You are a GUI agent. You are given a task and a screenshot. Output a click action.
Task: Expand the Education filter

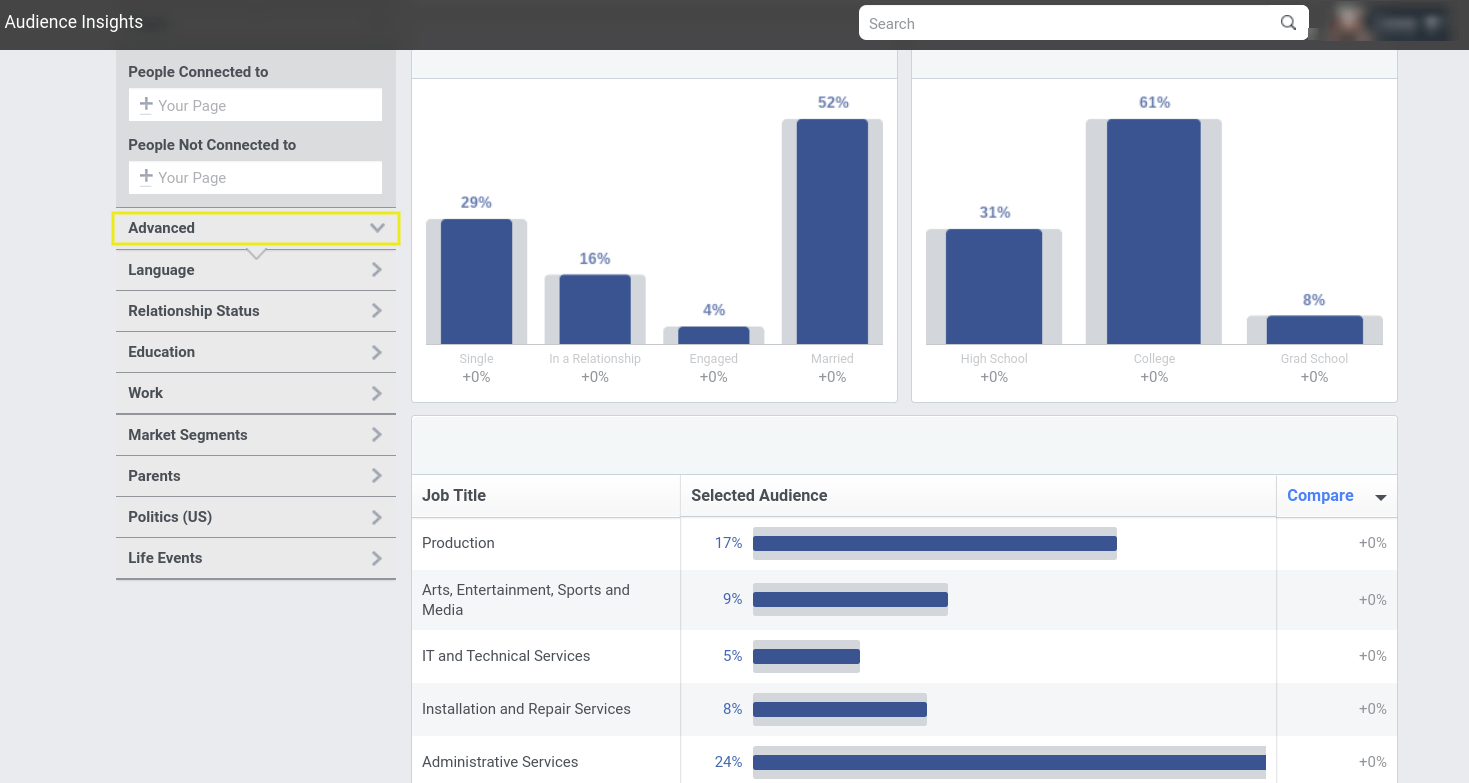(256, 352)
